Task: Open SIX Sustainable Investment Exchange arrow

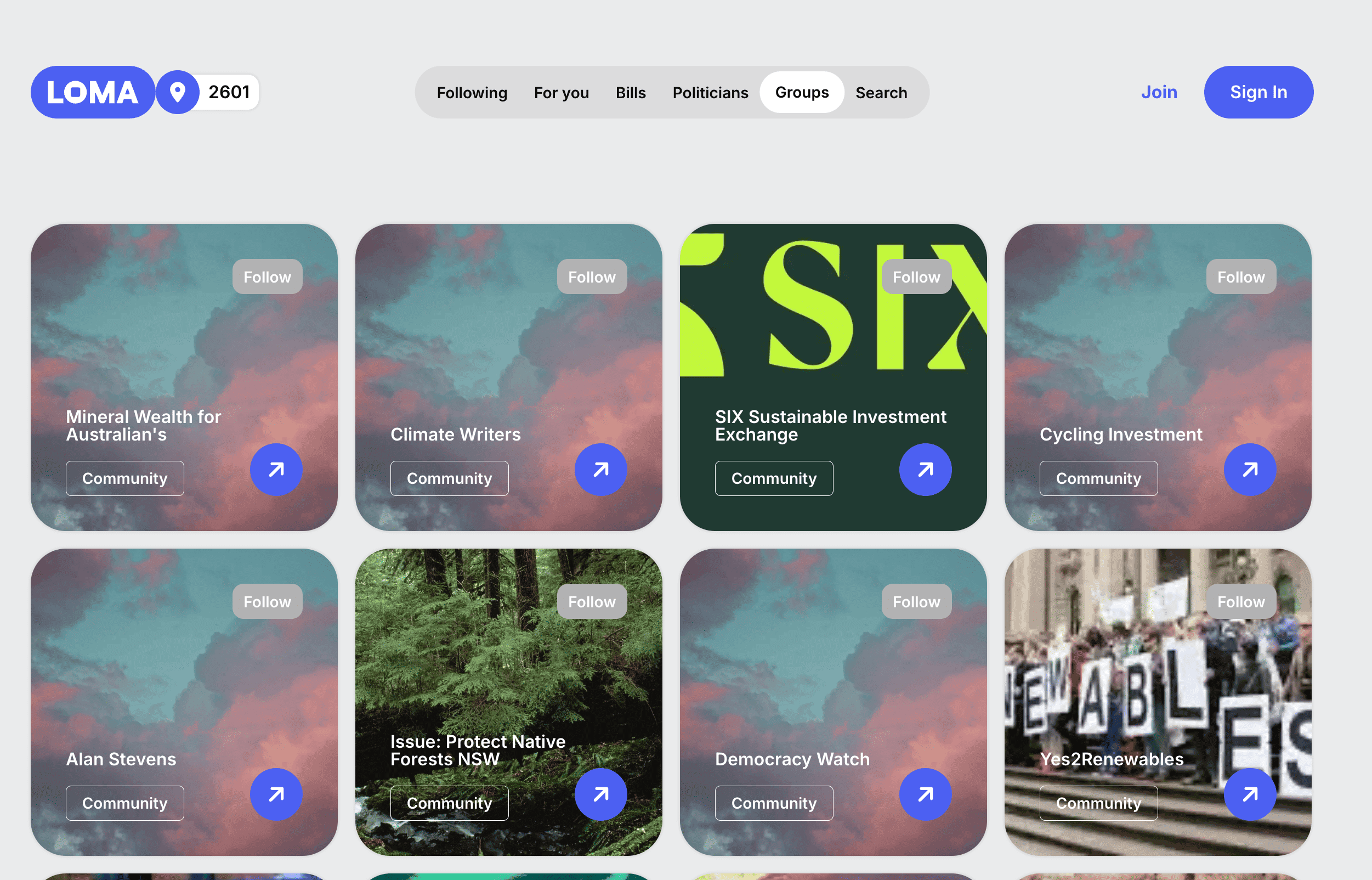Action: 925,470
